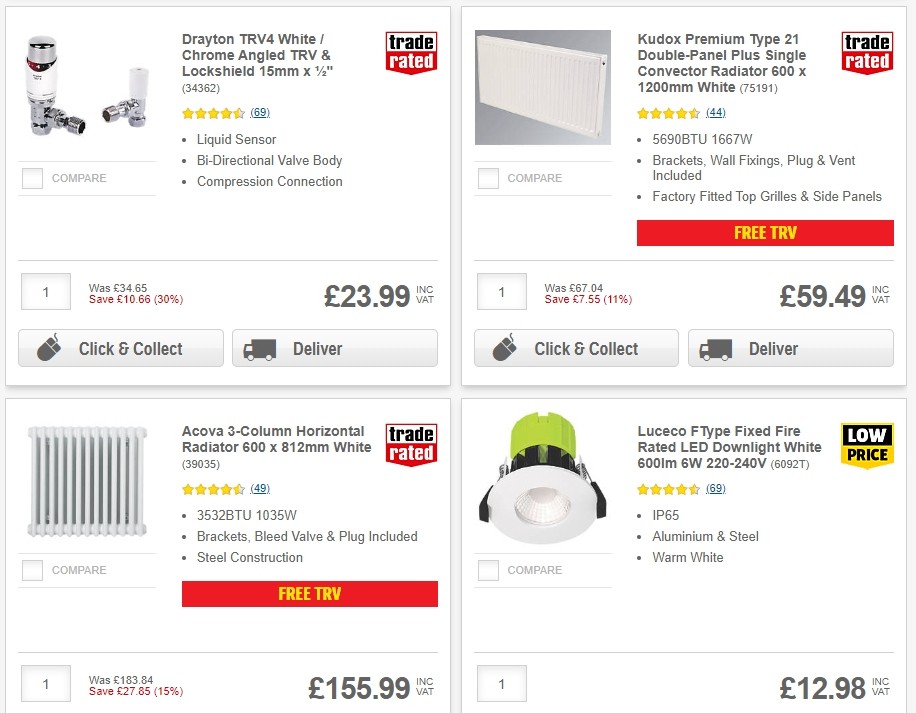
Task: Open the 69 reviews for the Drayton TRV4
Action: tap(260, 112)
